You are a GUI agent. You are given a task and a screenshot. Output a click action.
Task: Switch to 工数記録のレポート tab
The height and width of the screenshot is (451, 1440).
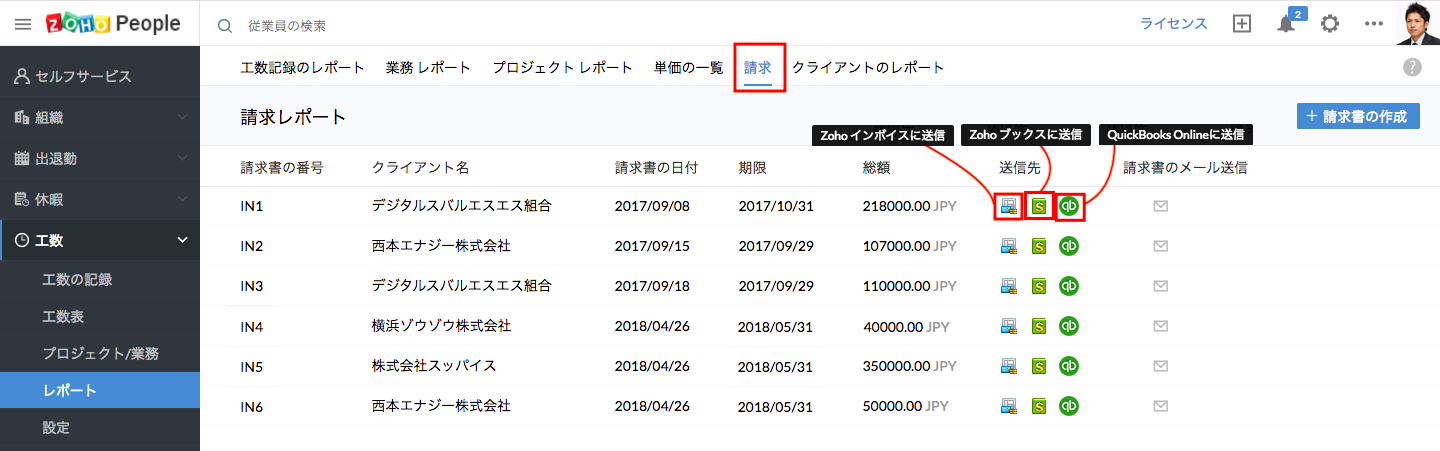tap(303, 67)
